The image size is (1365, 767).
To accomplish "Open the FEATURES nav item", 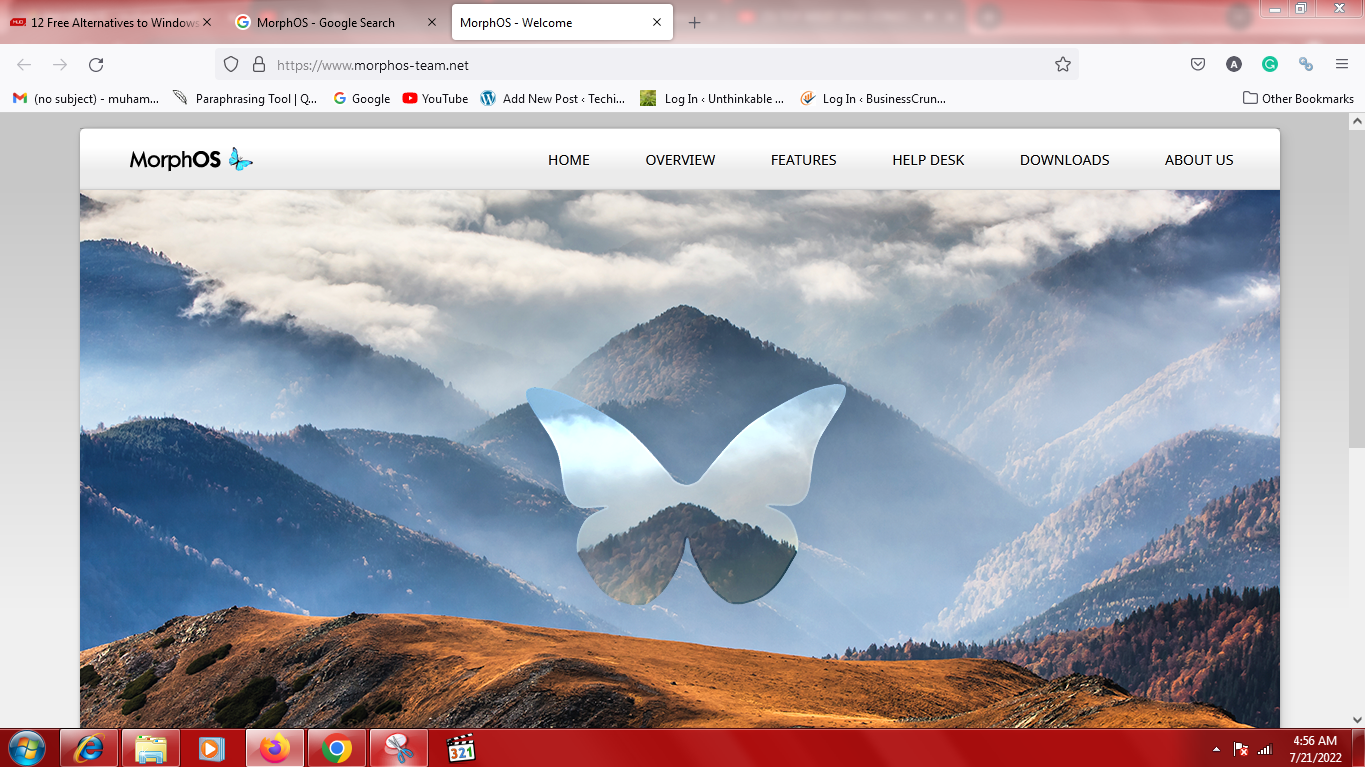I will [803, 160].
